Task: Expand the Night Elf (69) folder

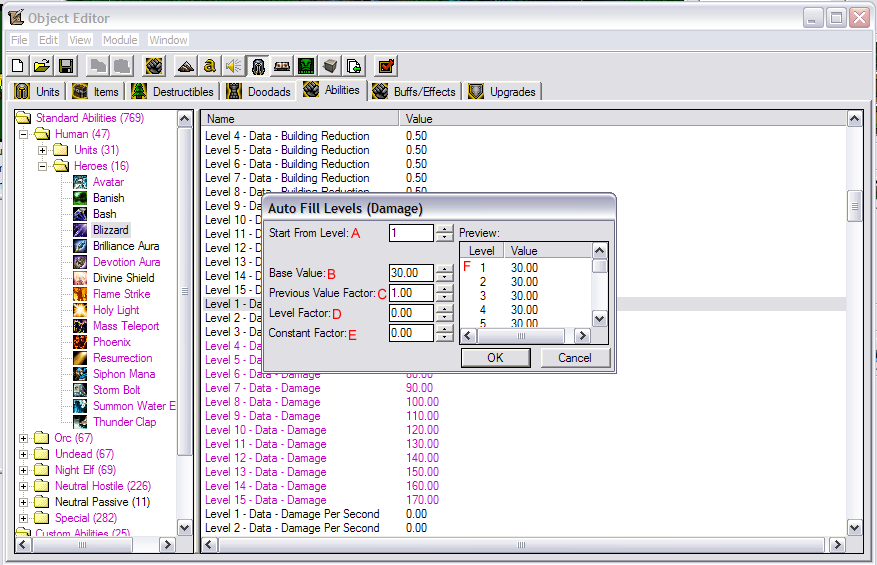Action: (x=23, y=470)
